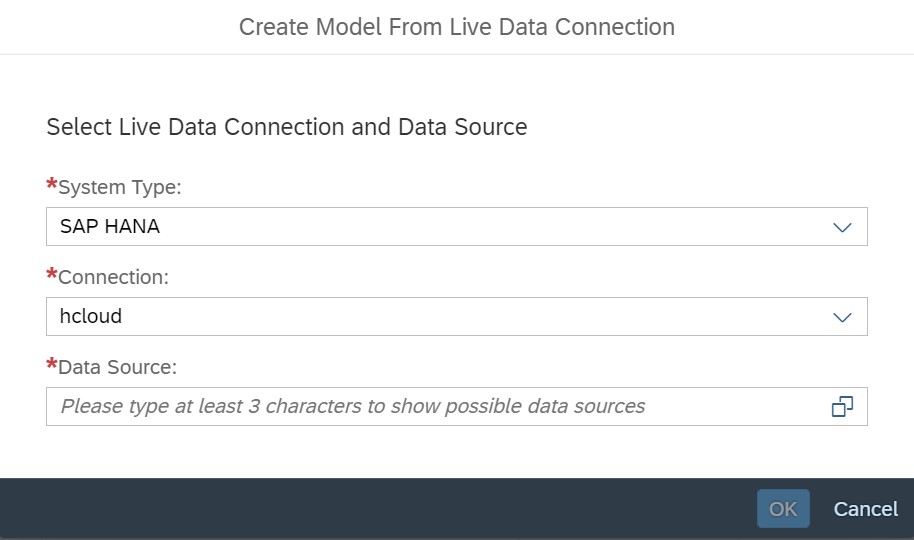Screen dimensions: 914x540
Task: Dismiss the dialog with Cancel
Action: point(866,509)
